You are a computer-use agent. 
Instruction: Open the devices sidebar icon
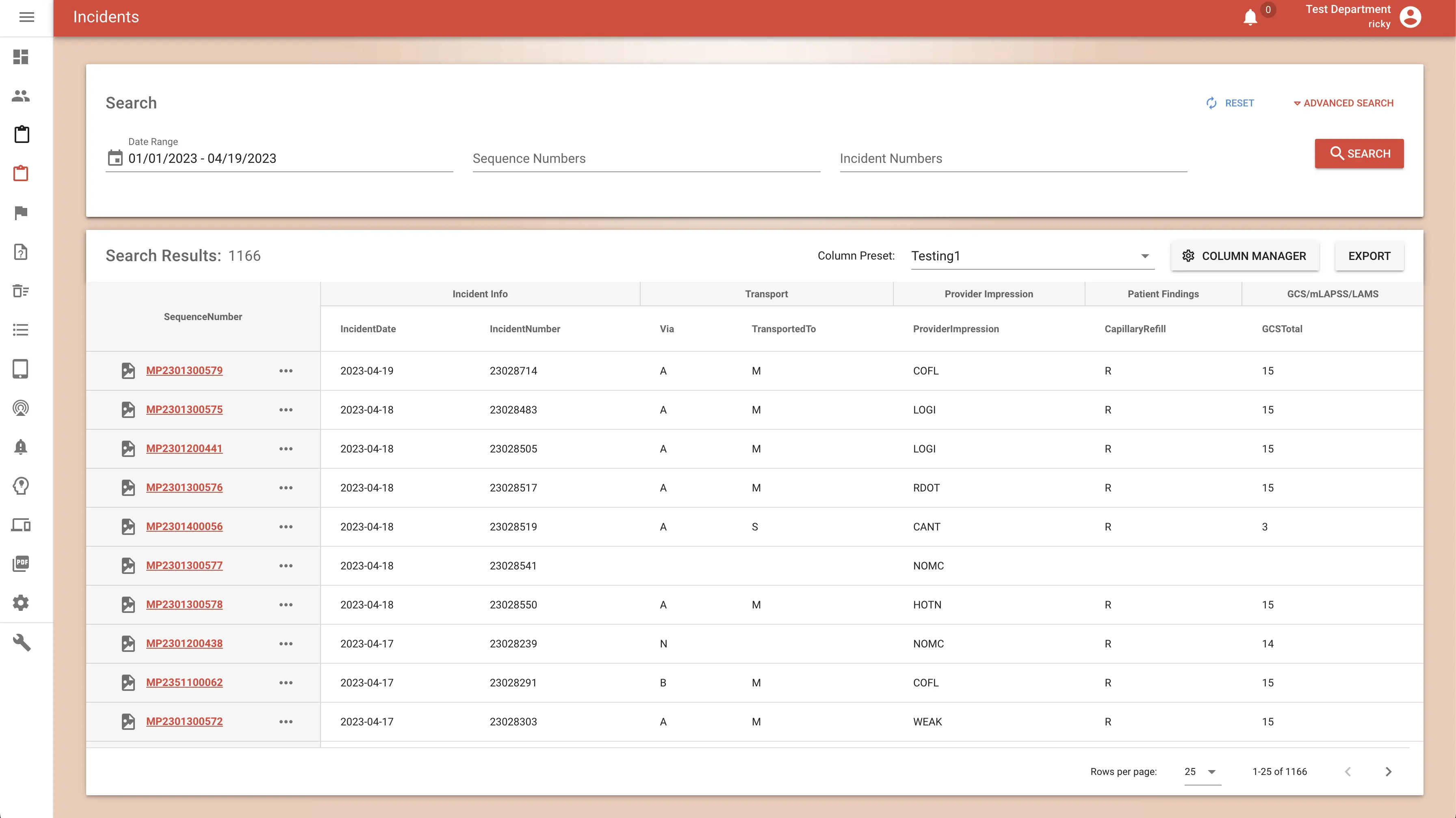point(21,525)
